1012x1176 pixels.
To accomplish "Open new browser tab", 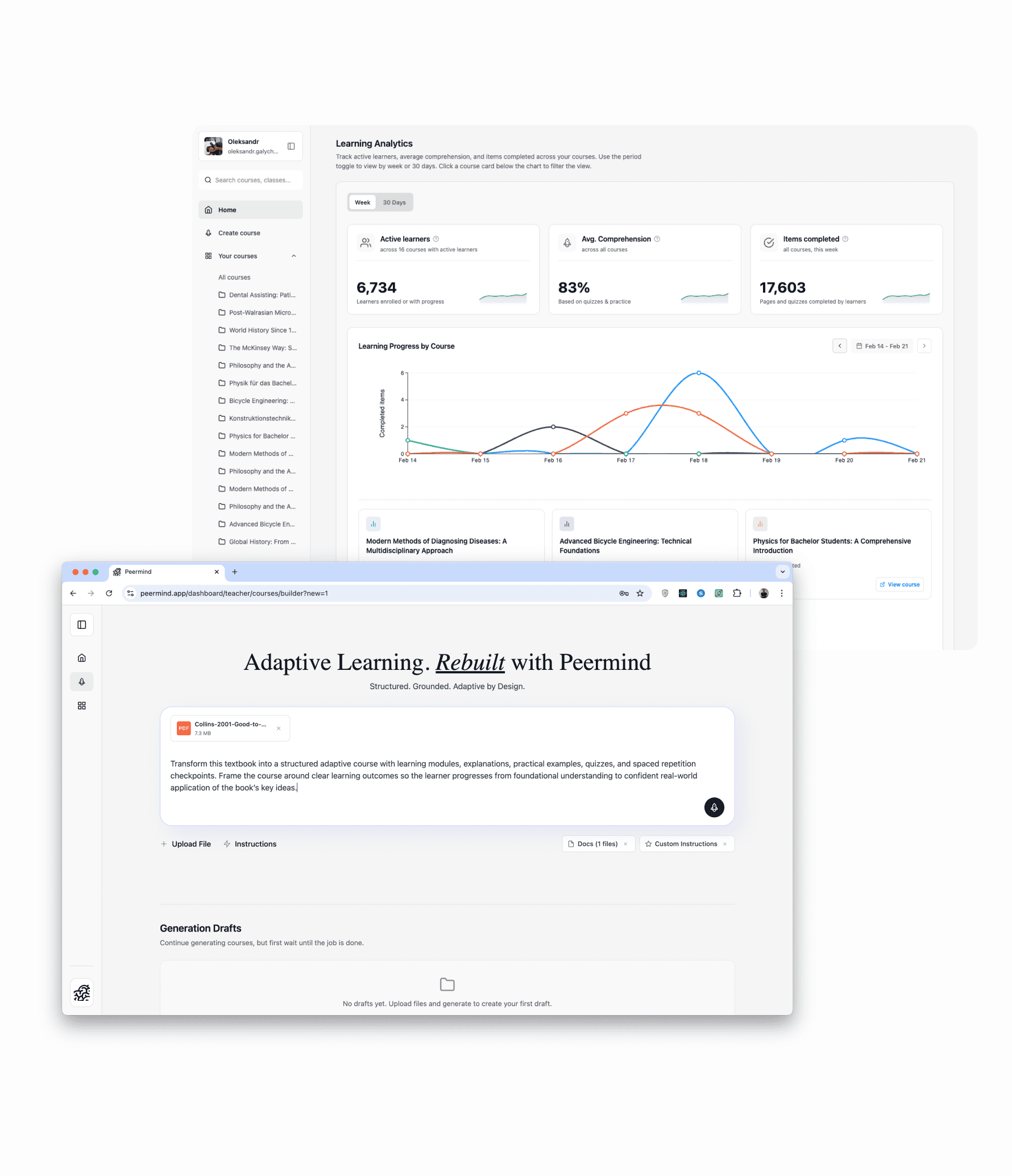I will click(x=235, y=572).
